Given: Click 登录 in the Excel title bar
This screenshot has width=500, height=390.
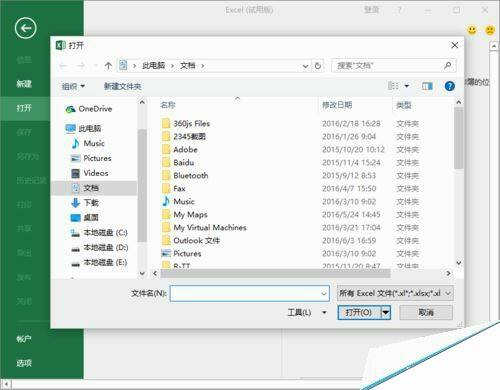Looking at the screenshot, I should 371,10.
